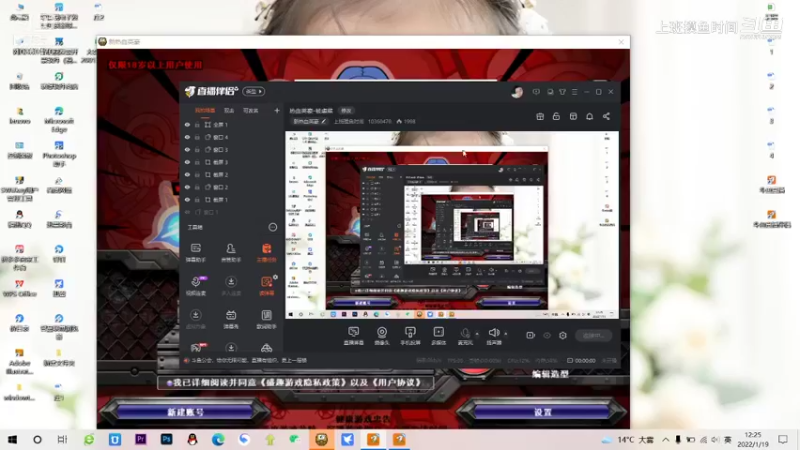Toggle the lock on the 截屏 3 source
Image resolution: width=800 pixels, height=450 pixels.
pyautogui.click(x=197, y=162)
